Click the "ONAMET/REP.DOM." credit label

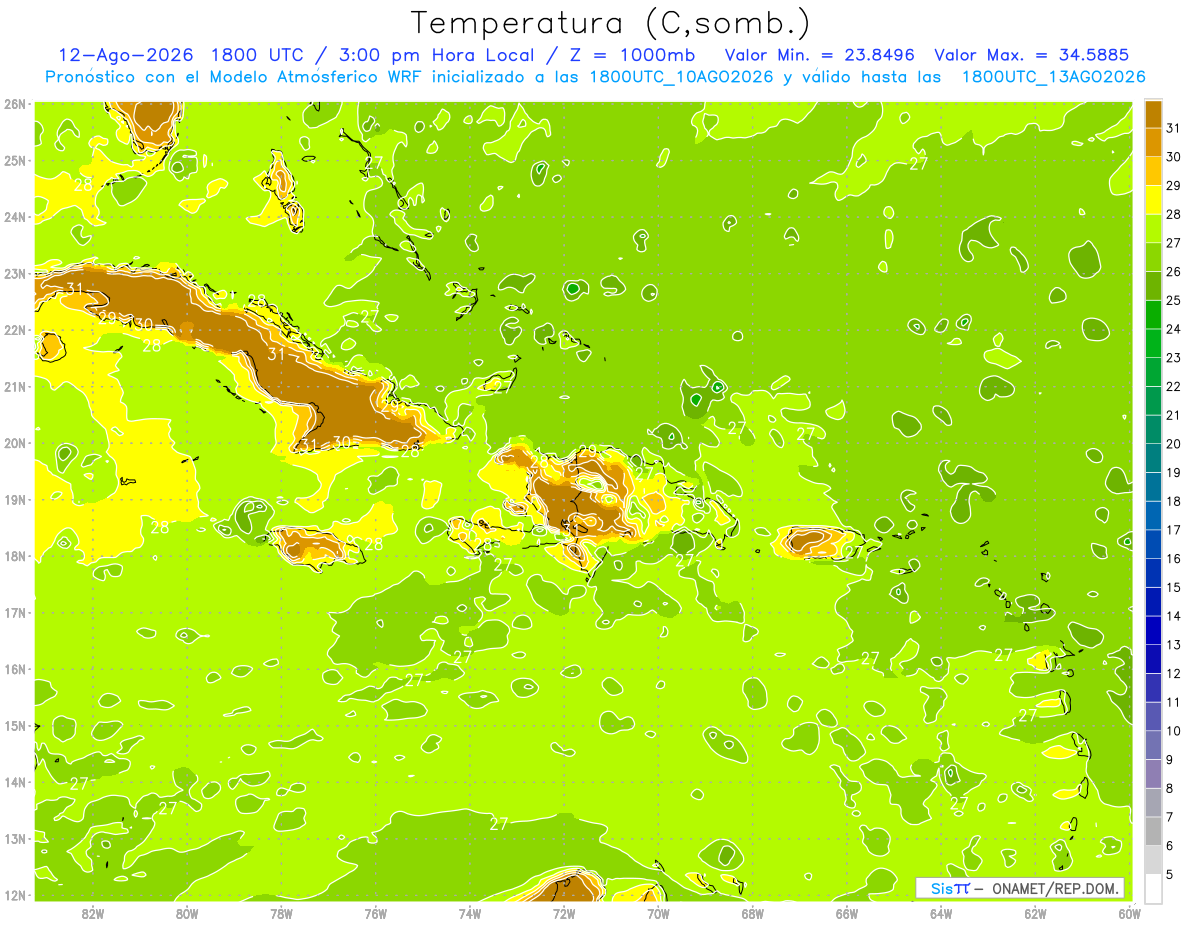[x=1054, y=889]
